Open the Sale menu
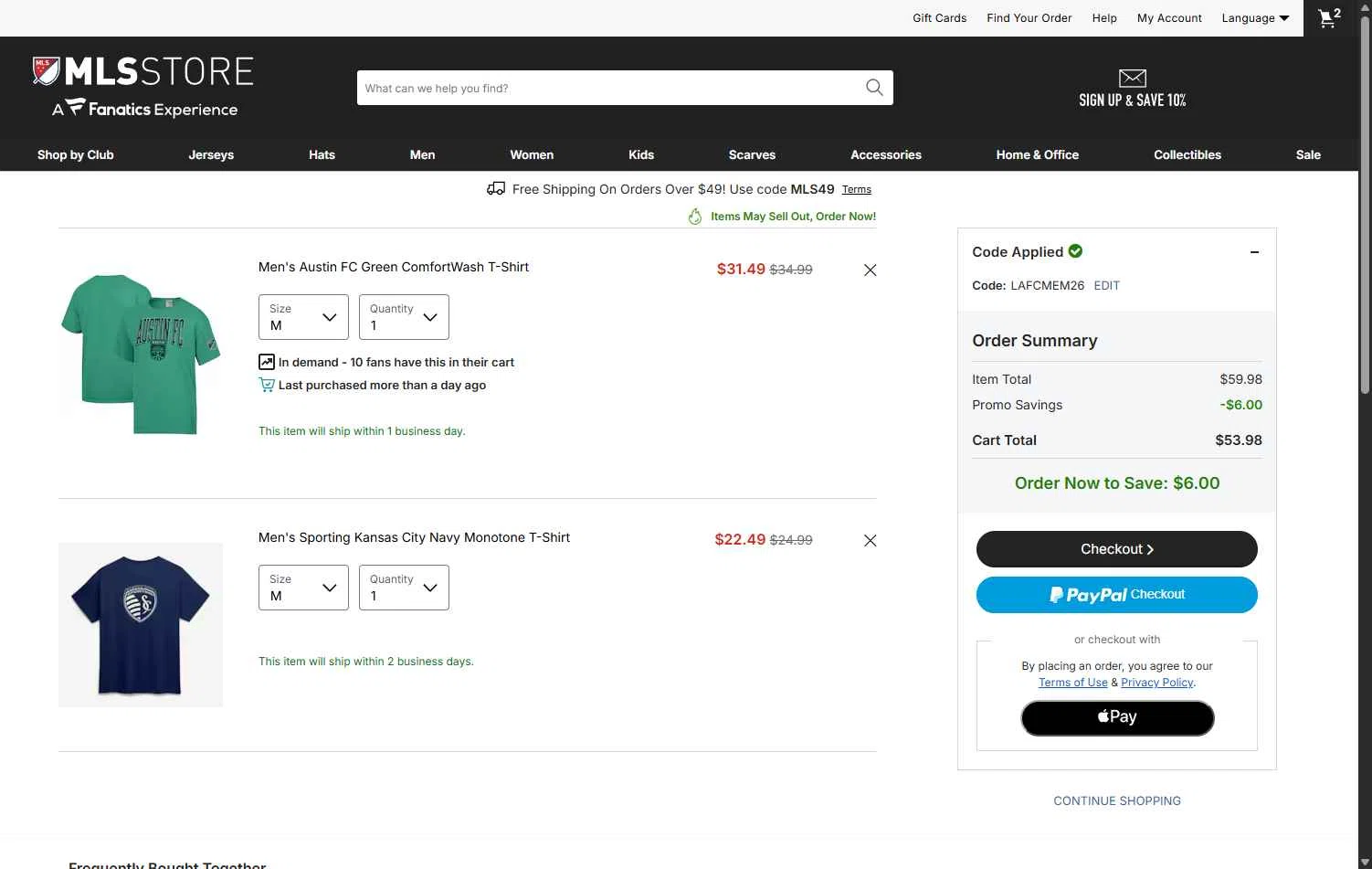Image resolution: width=1372 pixels, height=869 pixels. (1308, 154)
